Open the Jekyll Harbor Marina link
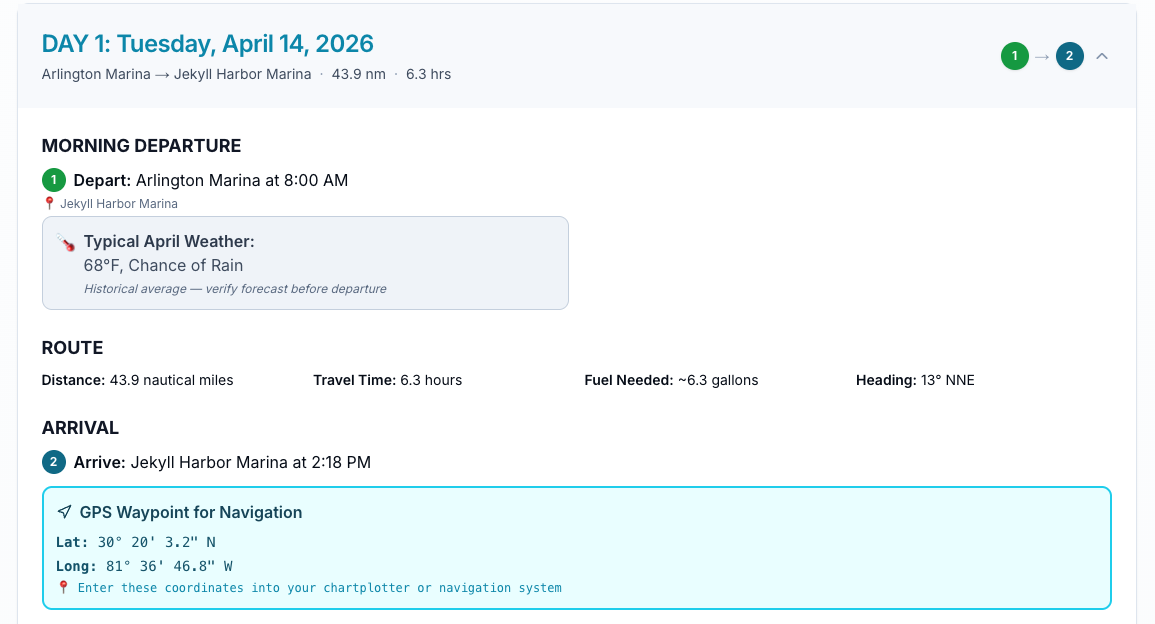Screen dimensions: 1155x624 (x=117, y=203)
